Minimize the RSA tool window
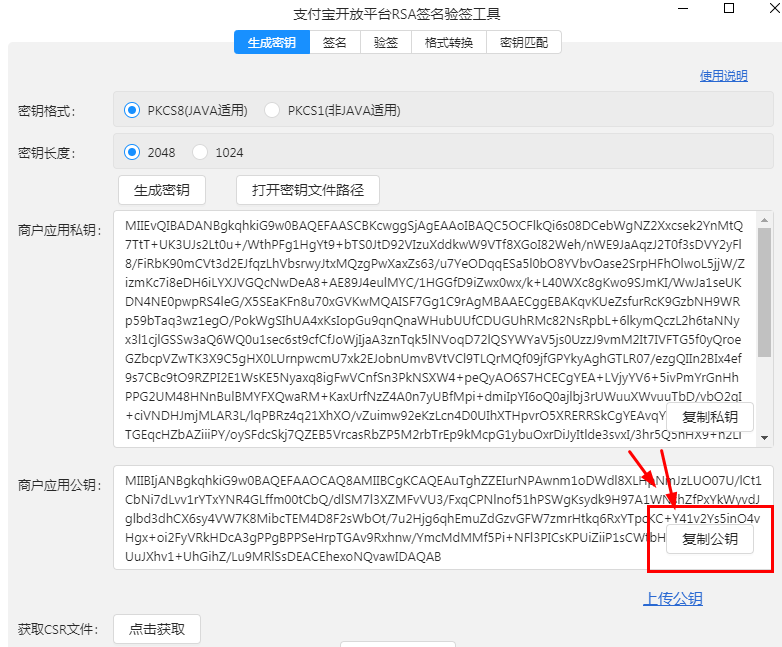This screenshot has width=782, height=647. point(683,8)
